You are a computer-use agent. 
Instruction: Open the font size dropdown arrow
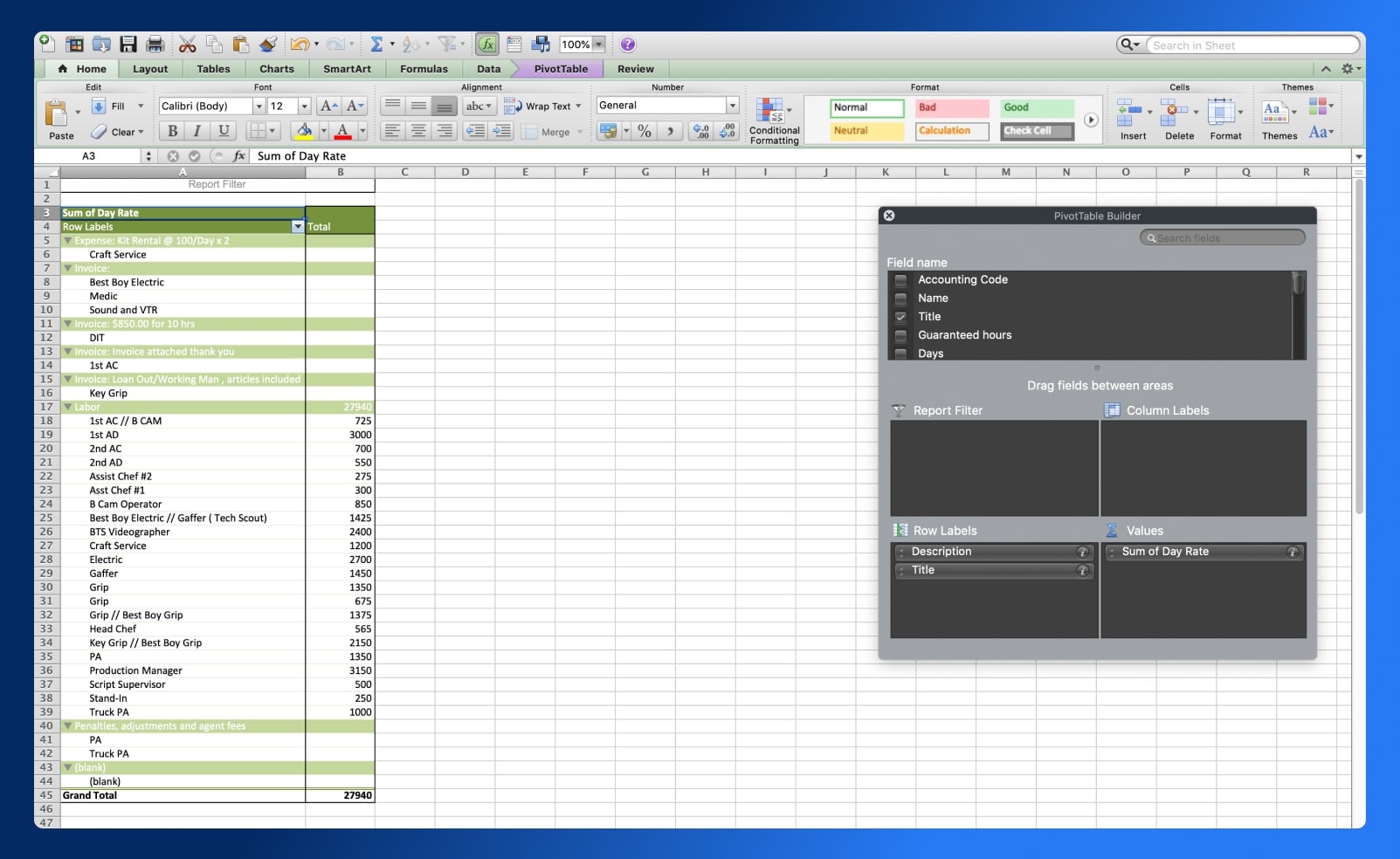(304, 106)
